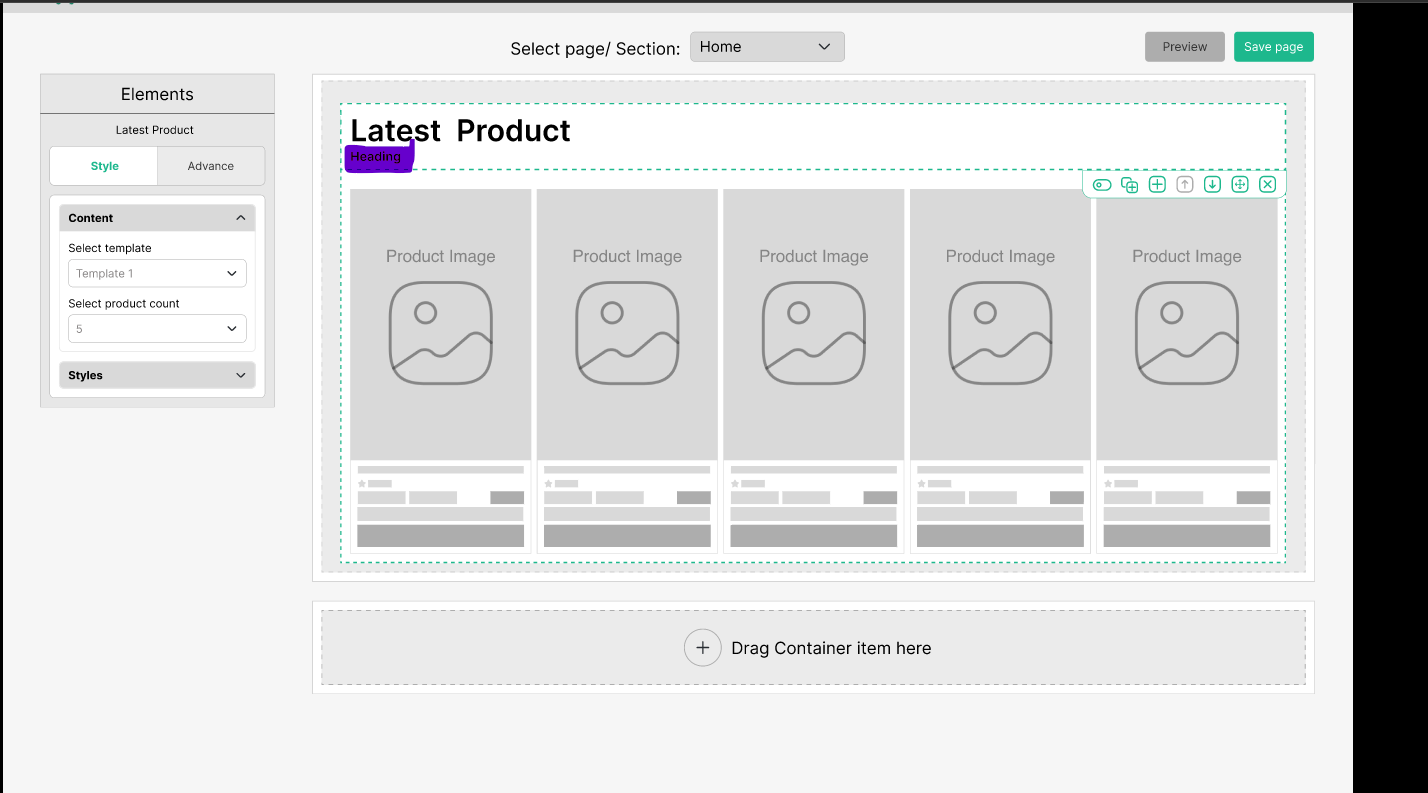Viewport: 1428px width, 793px height.
Task: Click the plus icon in Drag Container area
Action: click(x=703, y=648)
